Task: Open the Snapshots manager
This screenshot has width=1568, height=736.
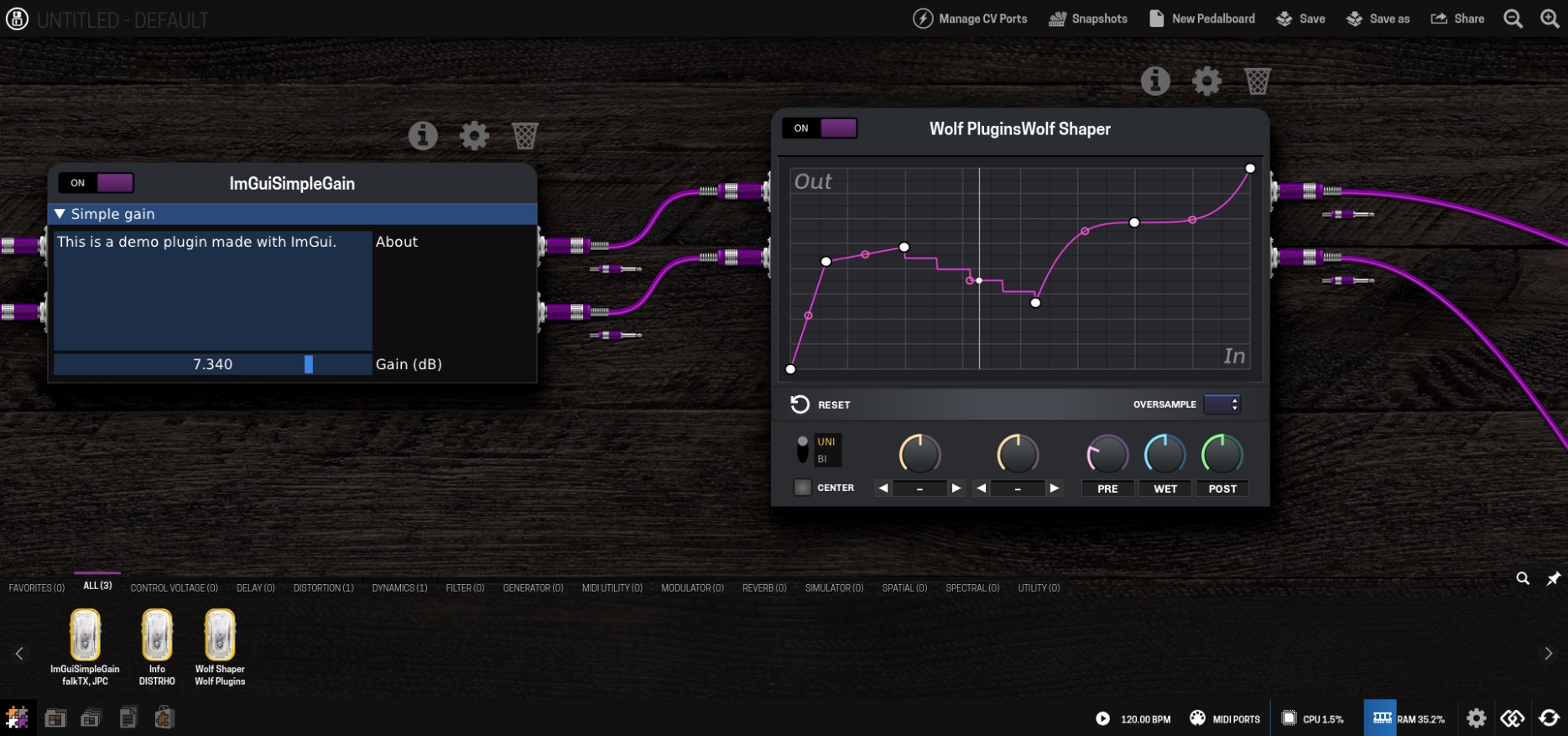Action: (1088, 18)
